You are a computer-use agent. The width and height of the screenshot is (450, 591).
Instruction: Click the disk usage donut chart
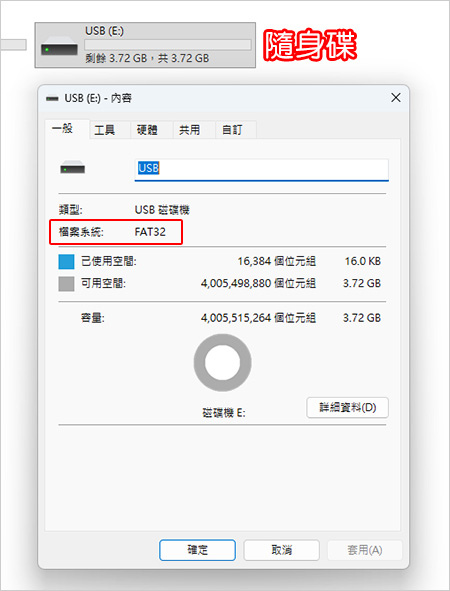pyautogui.click(x=222, y=363)
